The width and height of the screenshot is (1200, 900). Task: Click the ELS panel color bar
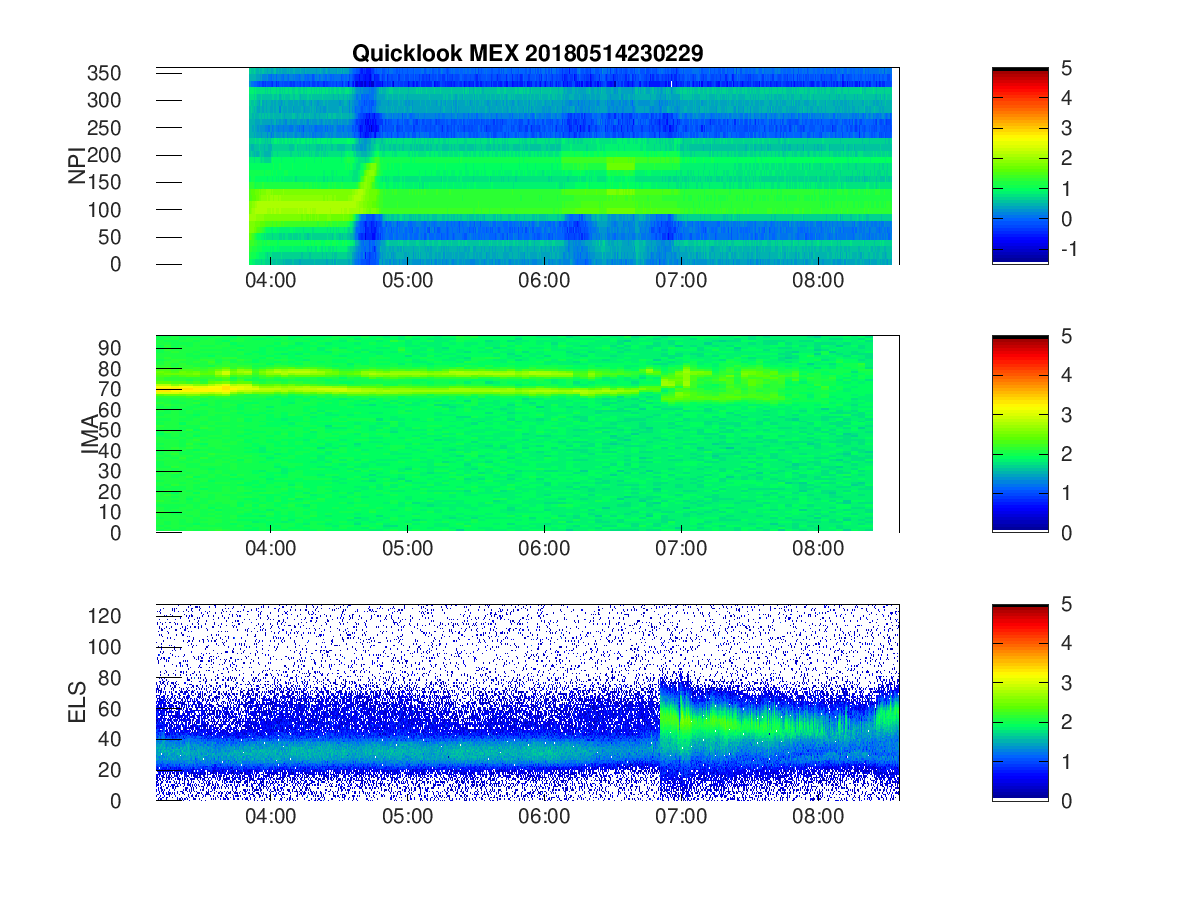pos(1020,702)
